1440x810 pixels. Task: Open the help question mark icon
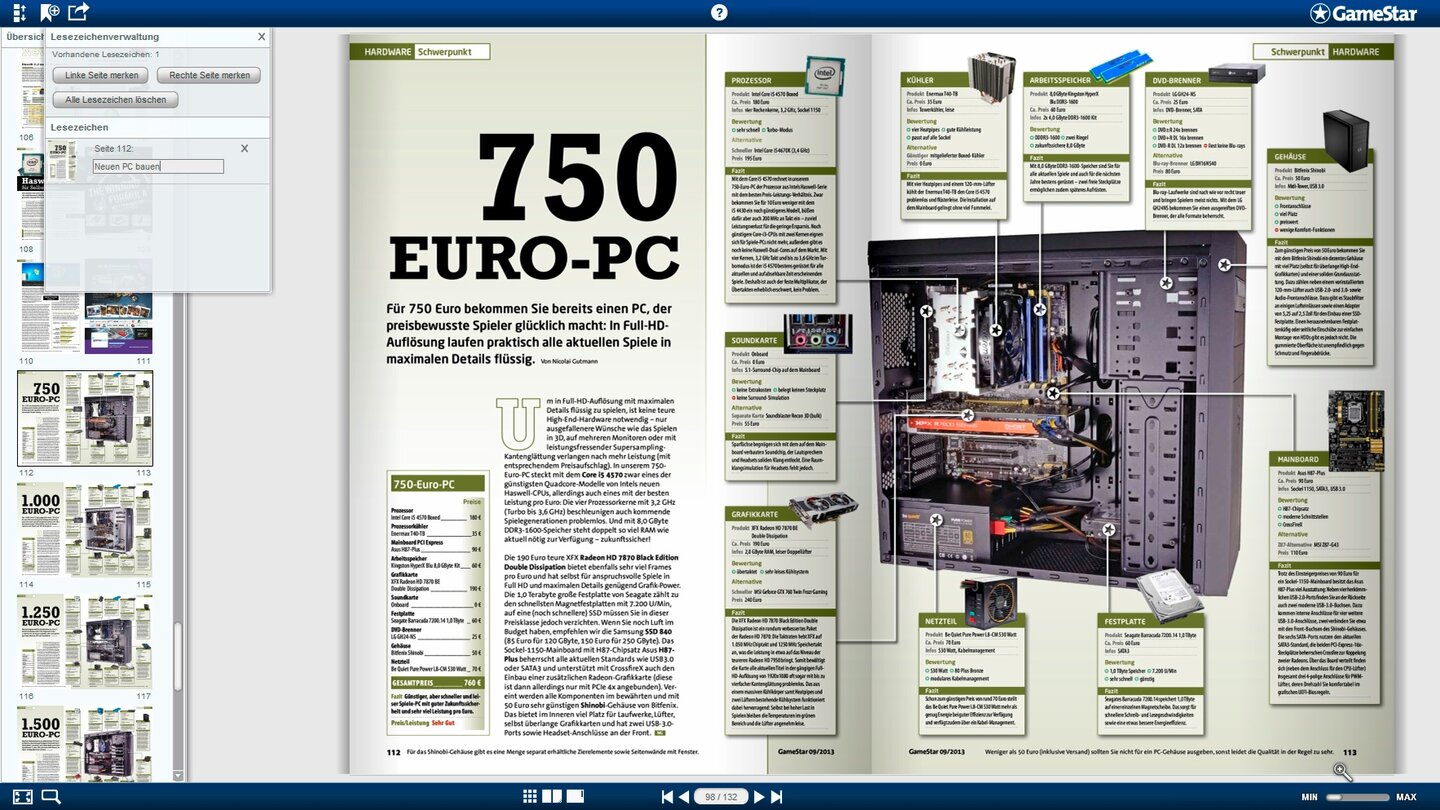tap(719, 12)
